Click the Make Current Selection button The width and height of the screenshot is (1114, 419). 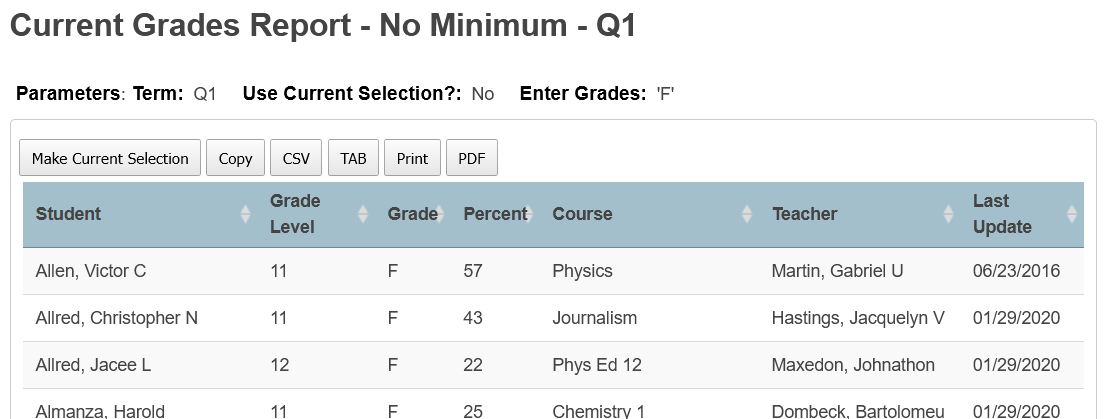[110, 158]
